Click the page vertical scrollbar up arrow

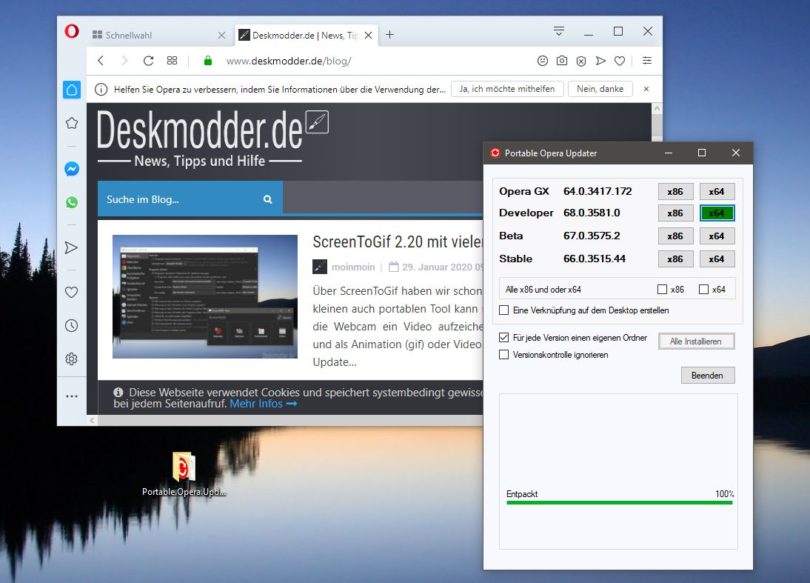tap(657, 109)
